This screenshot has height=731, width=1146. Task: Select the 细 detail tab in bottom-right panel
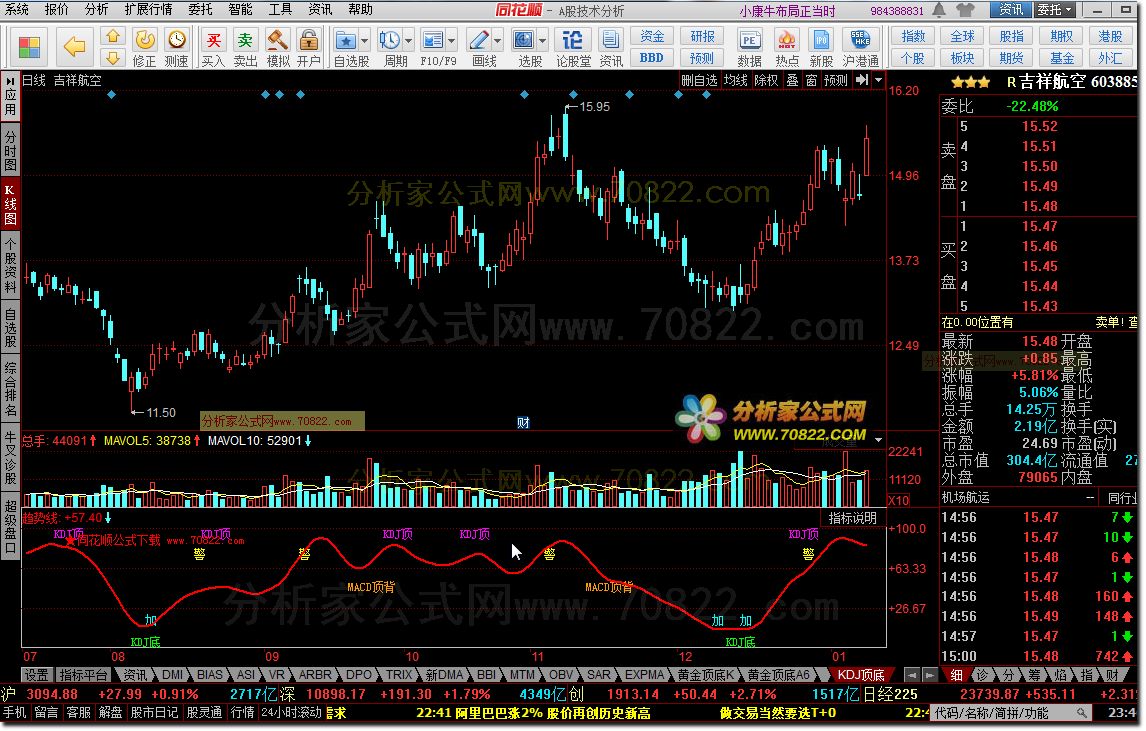coord(956,675)
